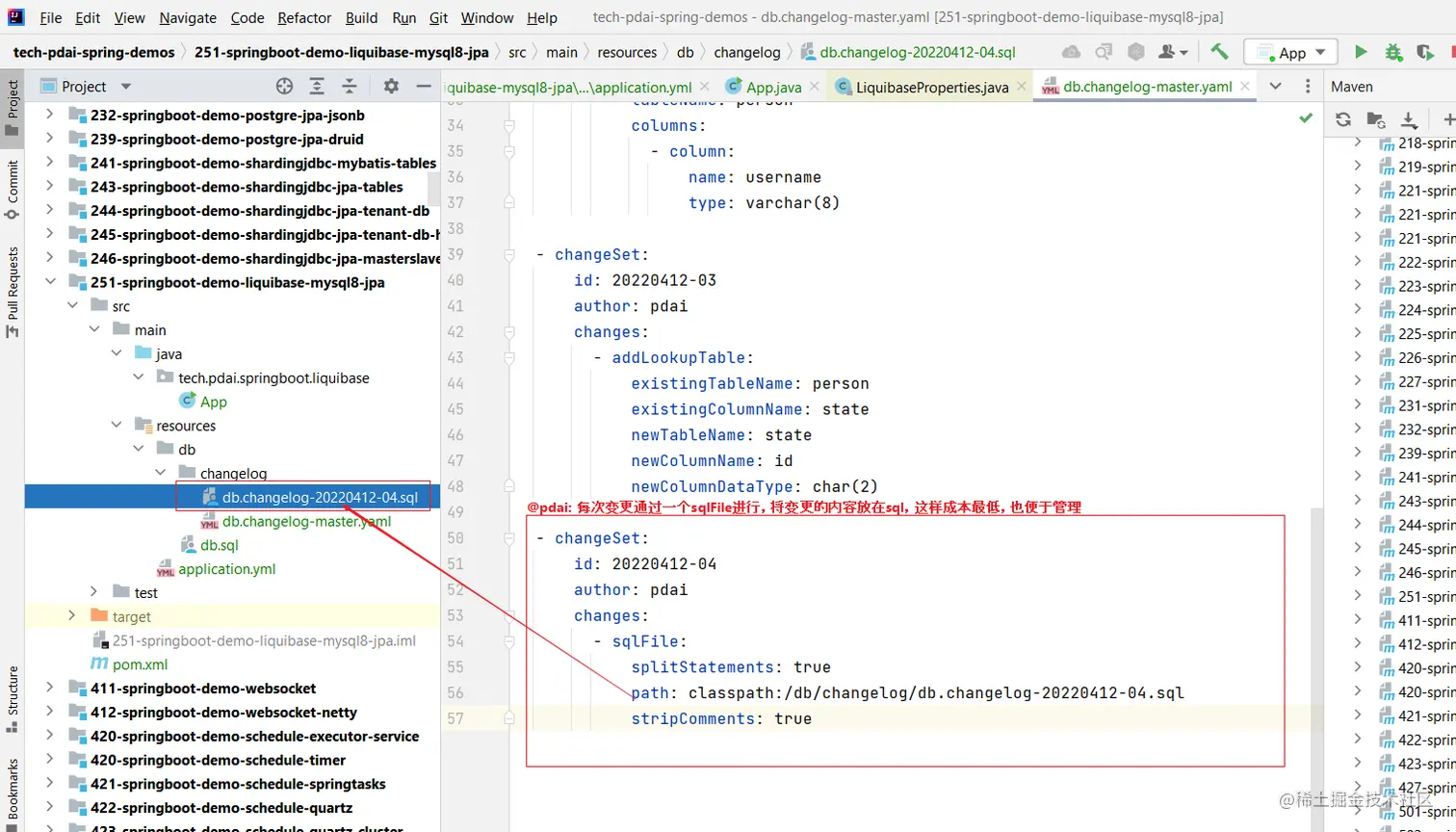Click the resources breadcrumb in navigation bar
The width and height of the screenshot is (1456, 832).
point(627,52)
